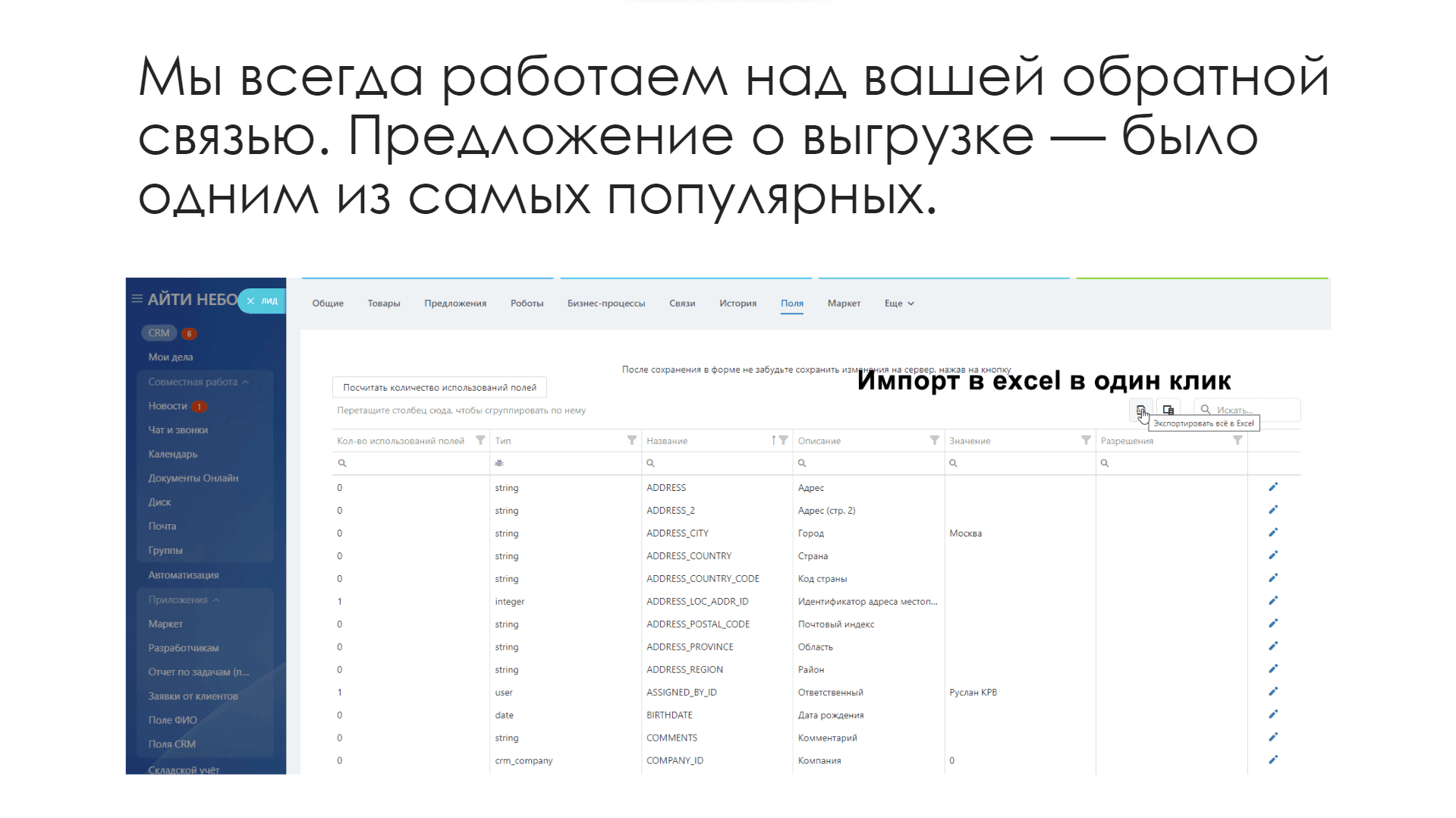The image size is (1456, 818).
Task: Open filter on Кол-во использований полей column
Action: (x=480, y=440)
